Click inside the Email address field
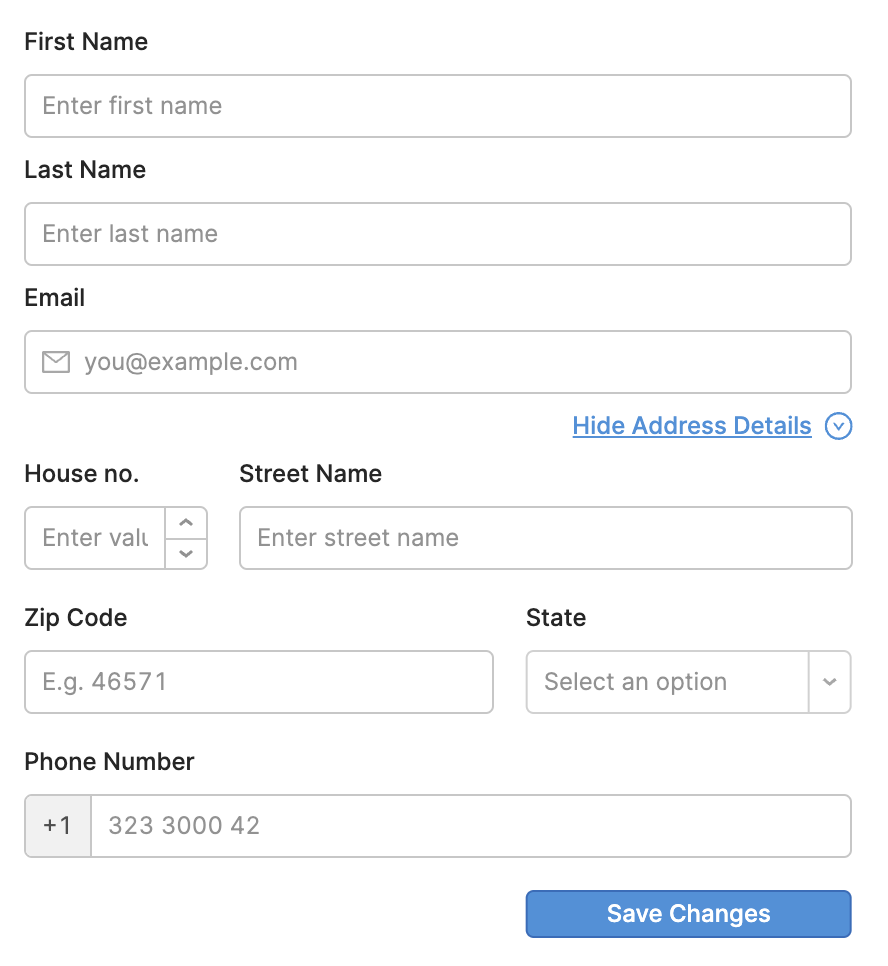This screenshot has height=966, width=888. [x=300, y=362]
